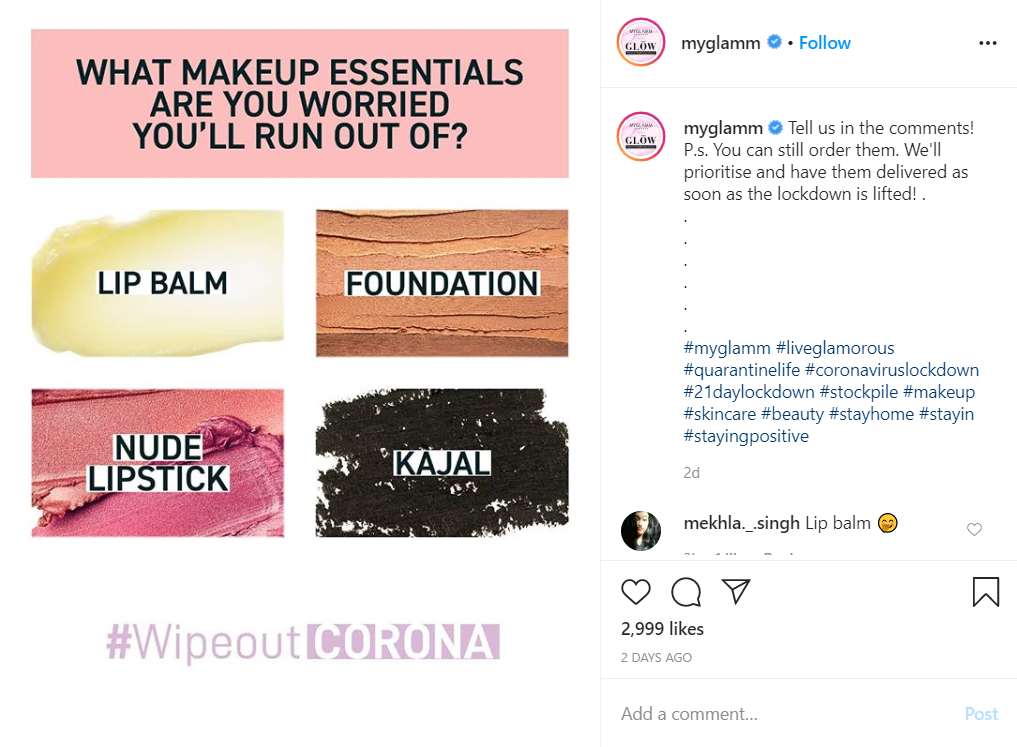The height and width of the screenshot is (747, 1017).
Task: Open myglamm username in header
Action: (x=720, y=43)
